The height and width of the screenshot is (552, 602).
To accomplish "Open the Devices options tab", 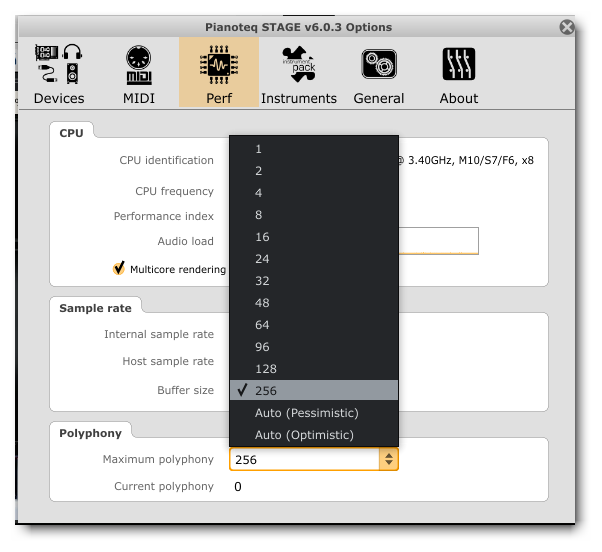I will click(x=59, y=73).
